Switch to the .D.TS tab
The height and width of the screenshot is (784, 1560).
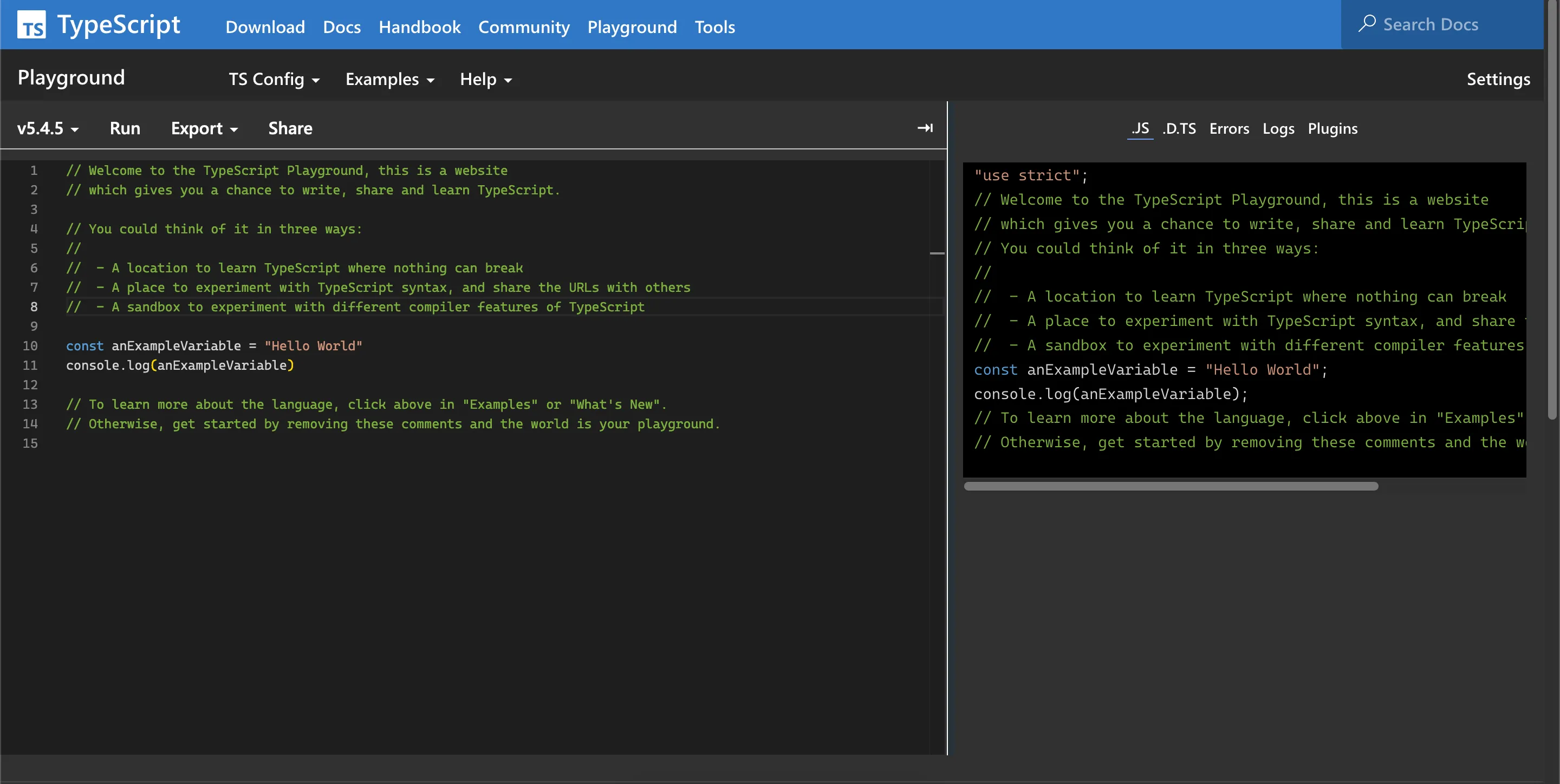pyautogui.click(x=1179, y=129)
